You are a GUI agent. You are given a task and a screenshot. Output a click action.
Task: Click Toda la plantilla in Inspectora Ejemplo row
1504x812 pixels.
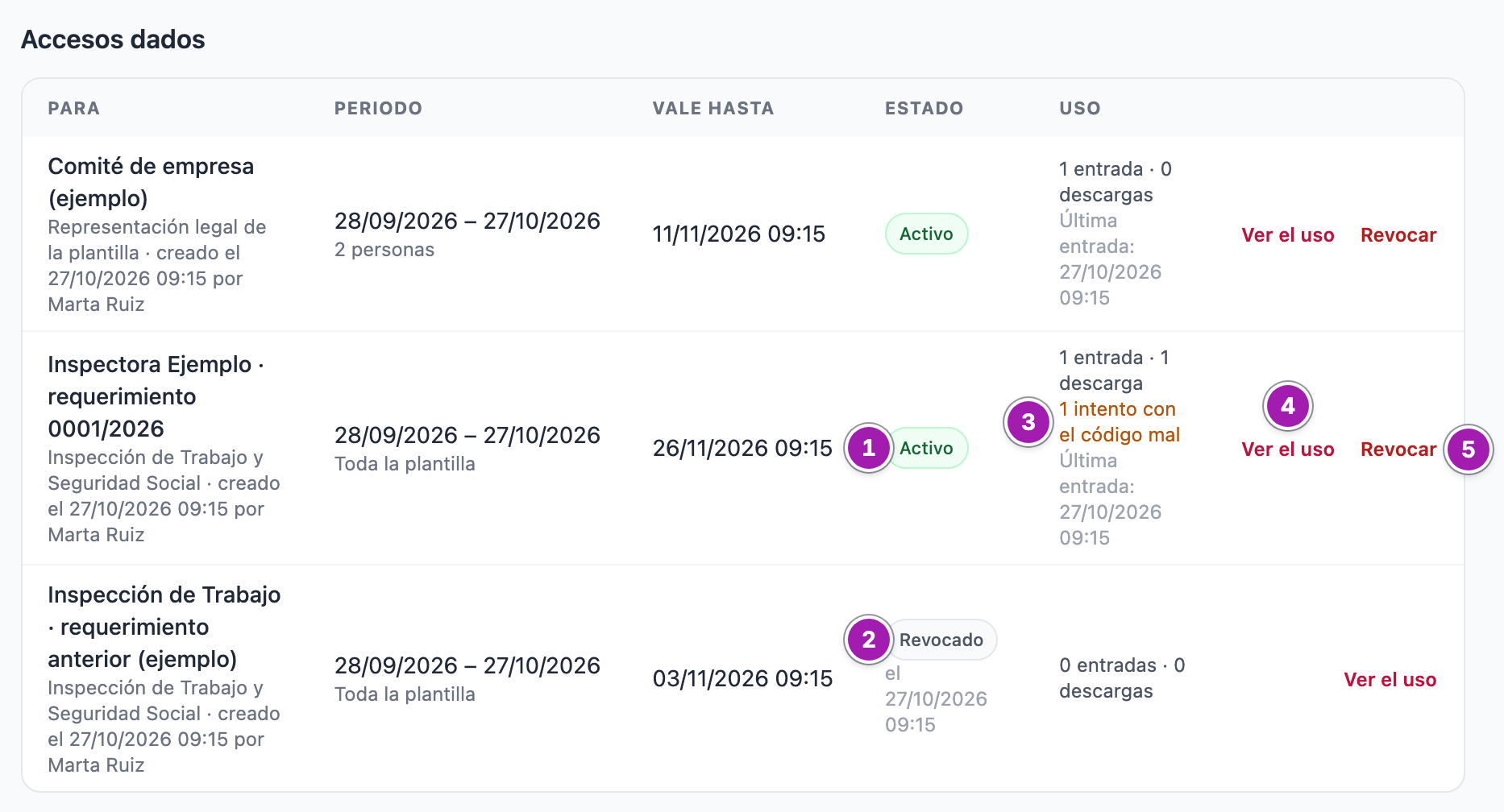pos(405,464)
